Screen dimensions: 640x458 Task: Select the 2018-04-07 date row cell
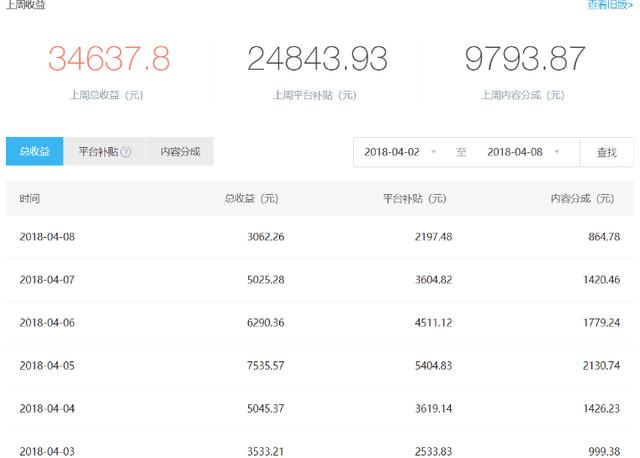47,280
